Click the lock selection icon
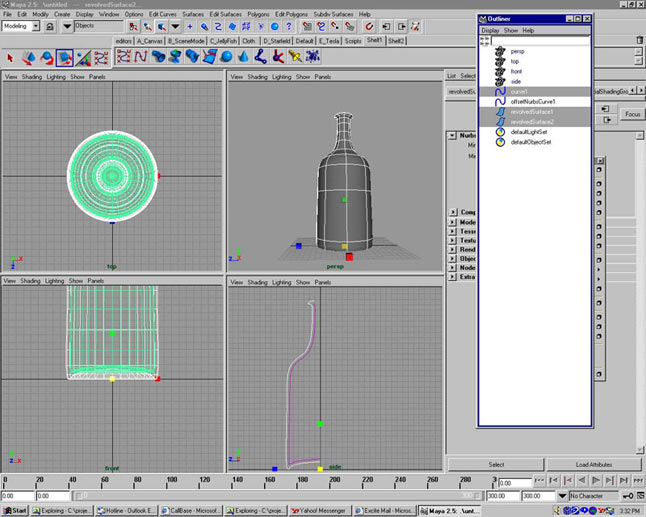The height and width of the screenshot is (517, 646). pyautogui.click(x=50, y=27)
